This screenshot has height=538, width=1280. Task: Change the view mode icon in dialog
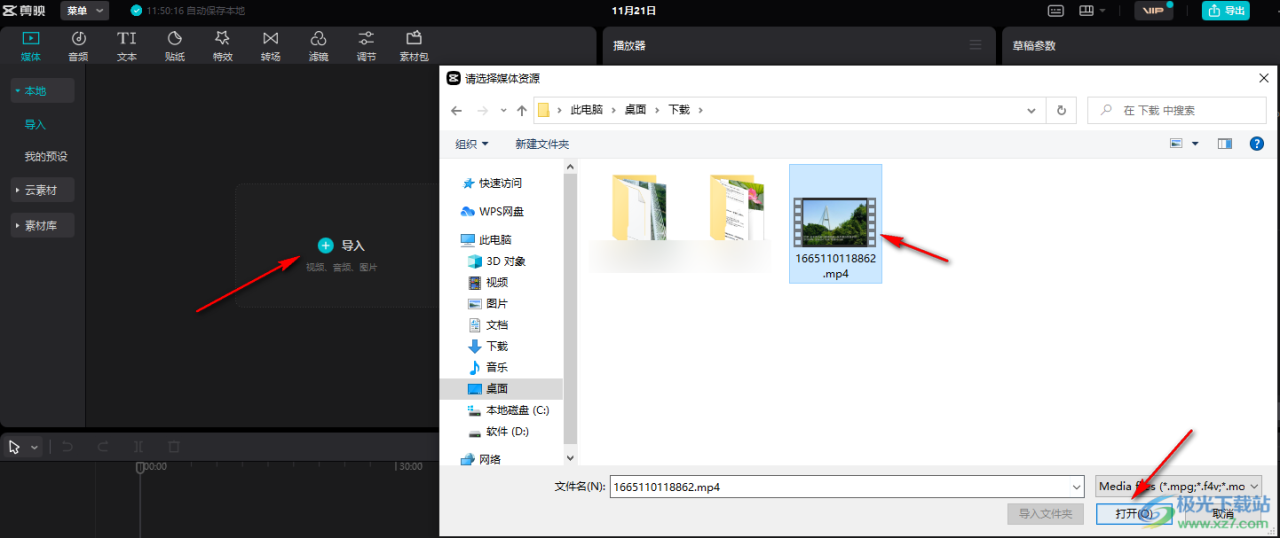coord(1176,144)
